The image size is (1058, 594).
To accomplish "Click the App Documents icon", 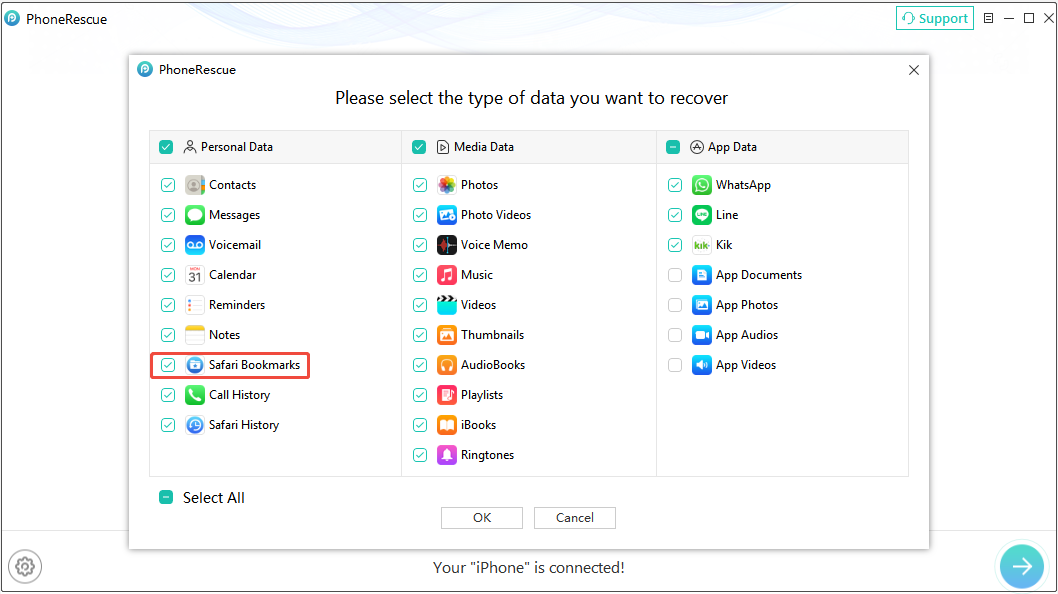I will pyautogui.click(x=702, y=275).
